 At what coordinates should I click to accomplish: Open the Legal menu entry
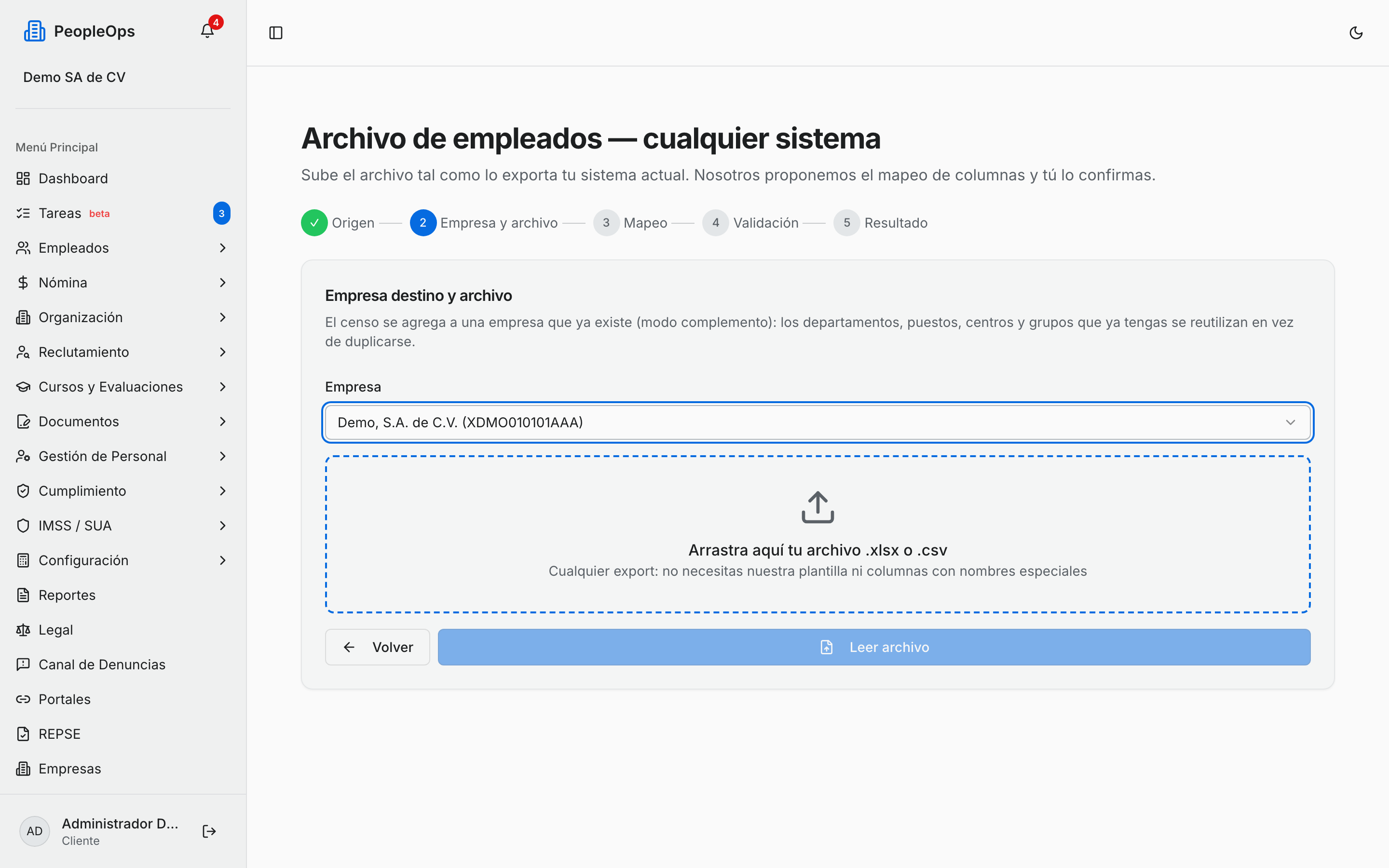coord(123,630)
